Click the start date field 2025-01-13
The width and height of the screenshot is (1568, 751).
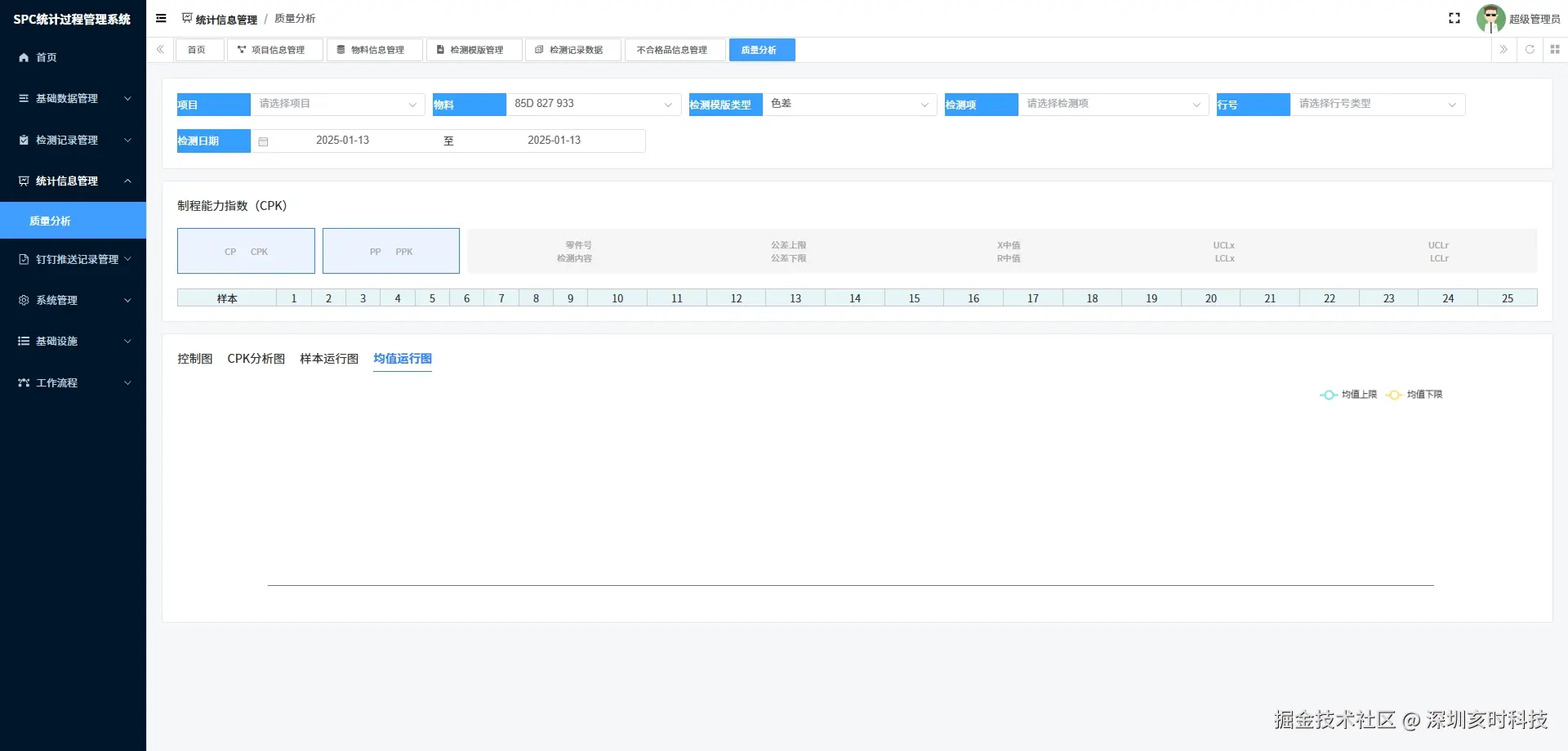pos(343,141)
